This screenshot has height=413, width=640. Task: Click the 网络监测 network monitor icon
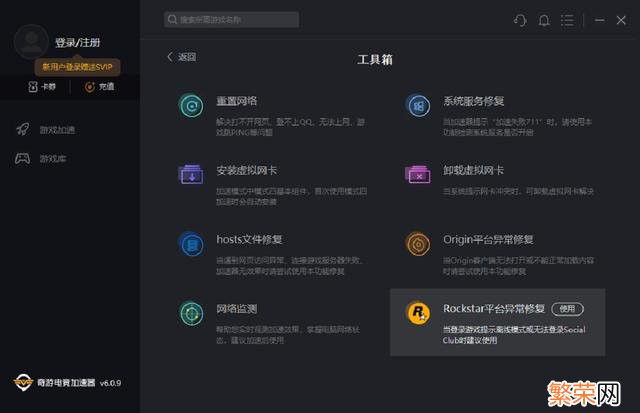click(x=191, y=313)
